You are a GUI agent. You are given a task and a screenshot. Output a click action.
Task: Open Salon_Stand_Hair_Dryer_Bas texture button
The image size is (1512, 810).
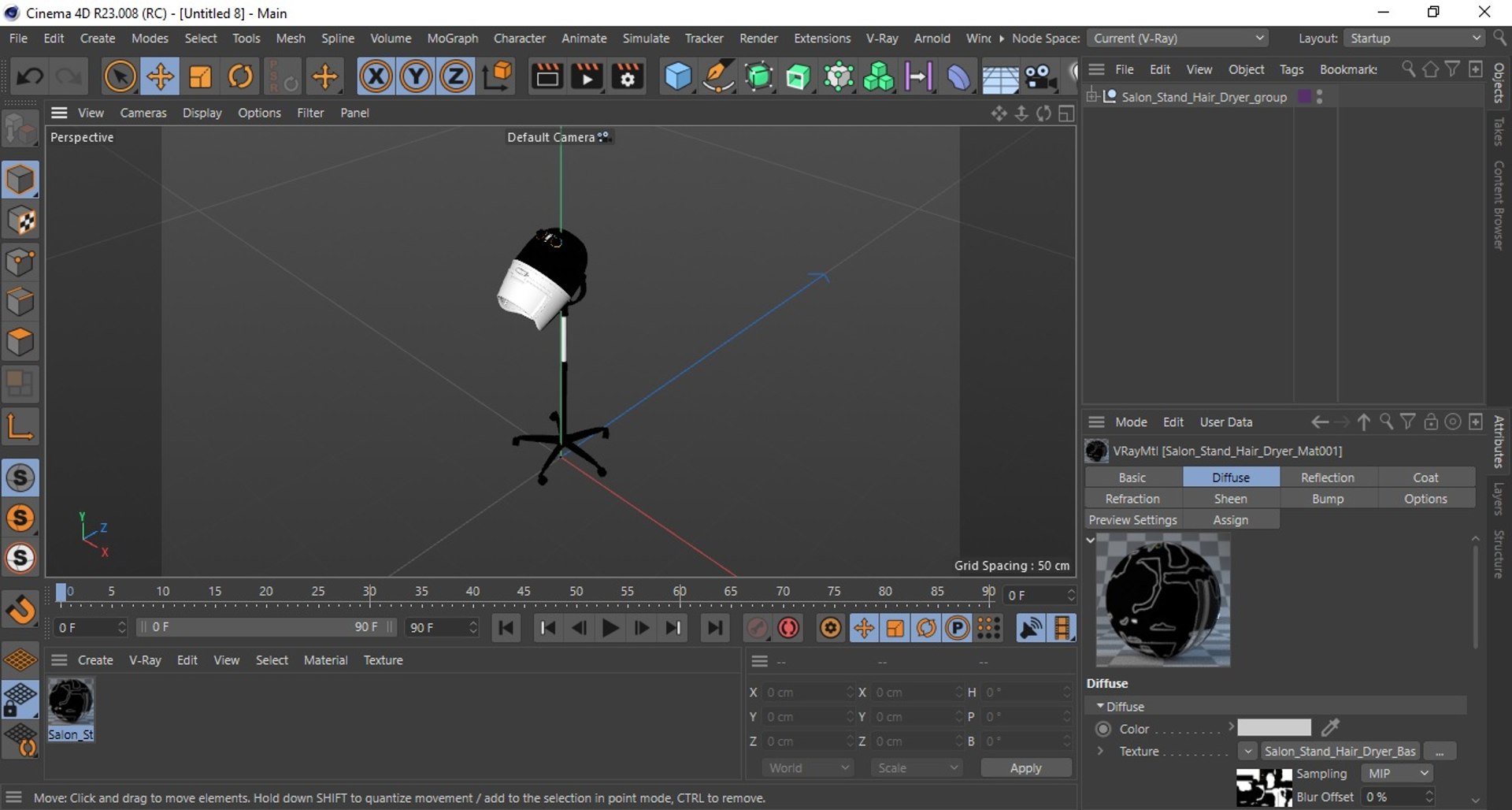point(1340,752)
